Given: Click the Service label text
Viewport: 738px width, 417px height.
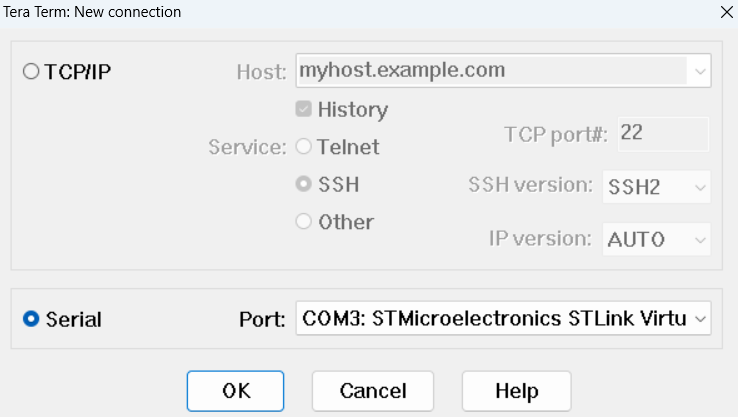Looking at the screenshot, I should pyautogui.click(x=247, y=147).
